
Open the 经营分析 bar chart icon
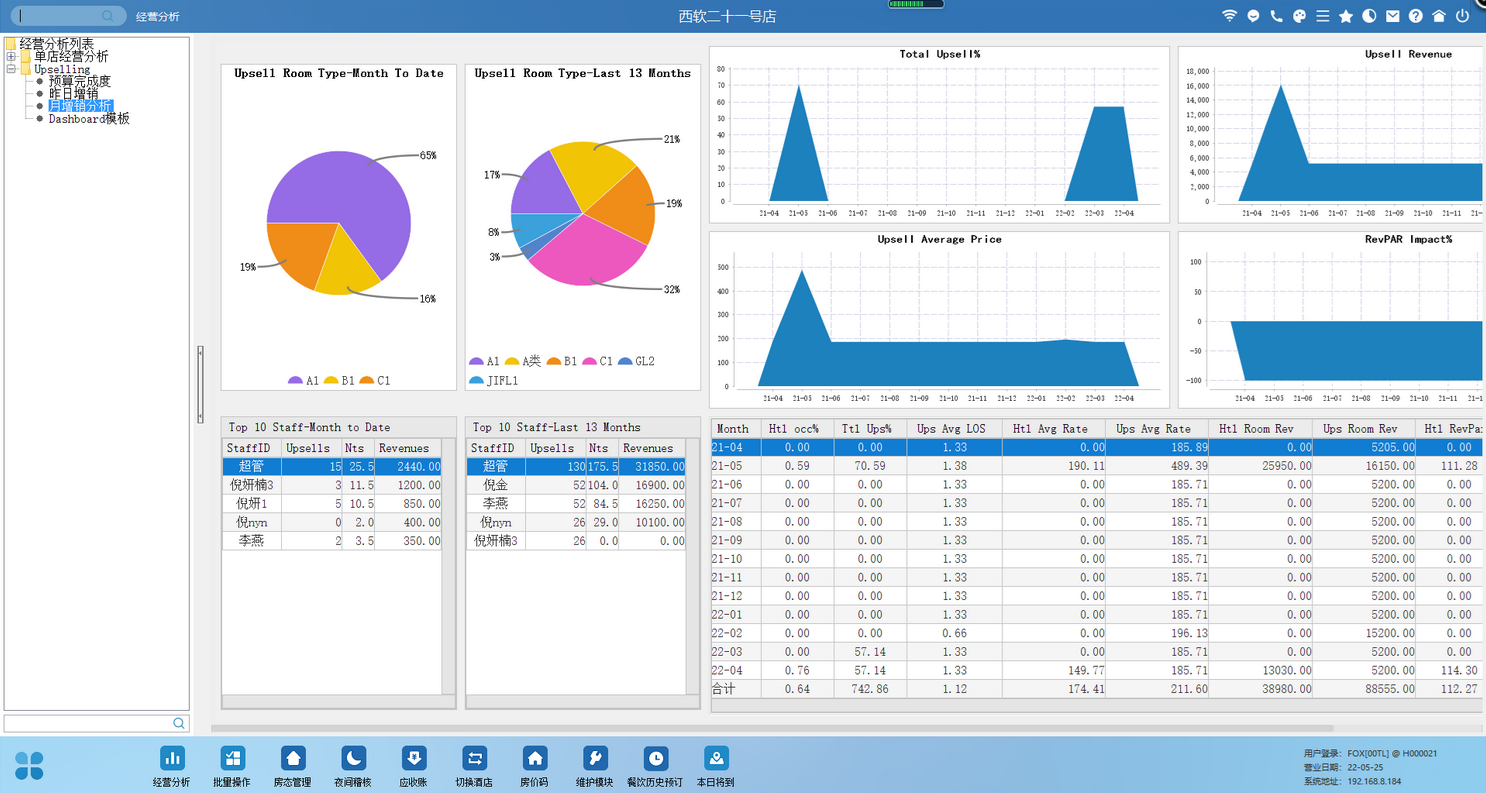pyautogui.click(x=172, y=758)
